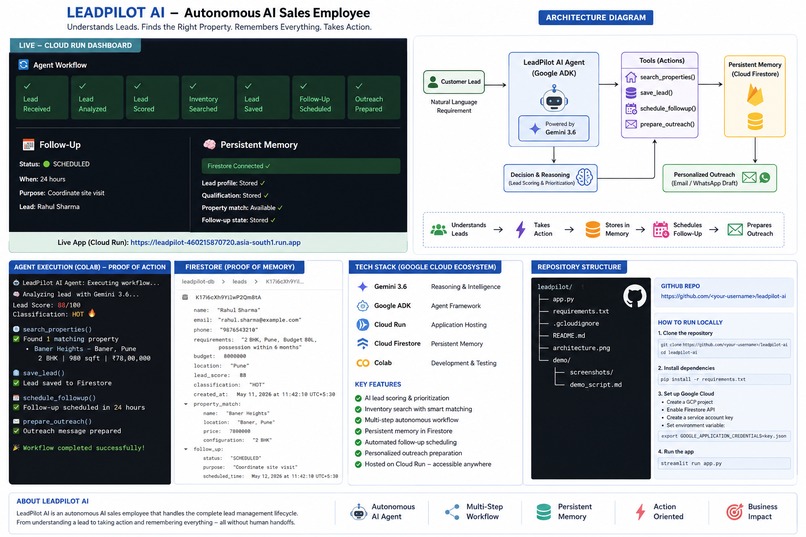The width and height of the screenshot is (806, 537).
Task: Click check mark for Automated follow-up scheduling
Action: pyautogui.click(x=358, y=442)
